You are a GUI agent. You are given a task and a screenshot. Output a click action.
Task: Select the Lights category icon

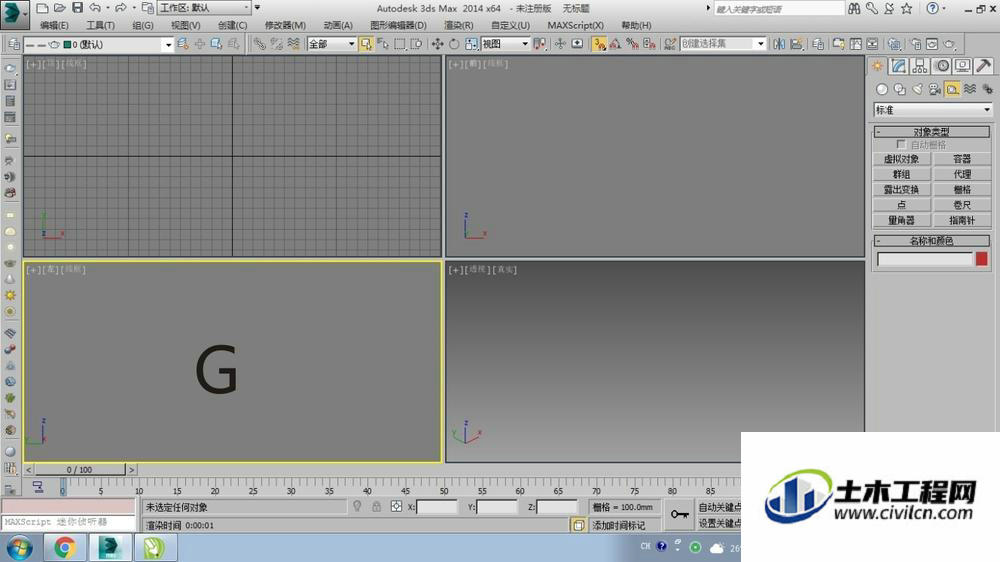pyautogui.click(x=917, y=90)
